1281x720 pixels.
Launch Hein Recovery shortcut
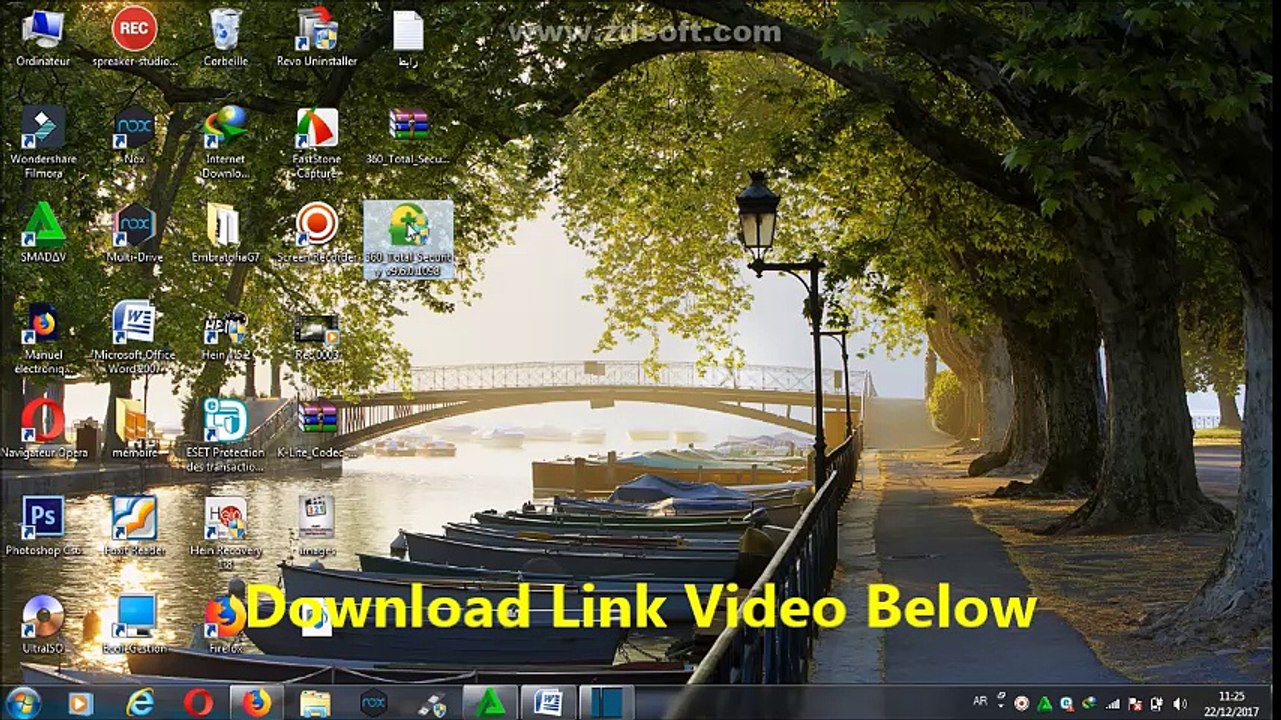tap(225, 532)
